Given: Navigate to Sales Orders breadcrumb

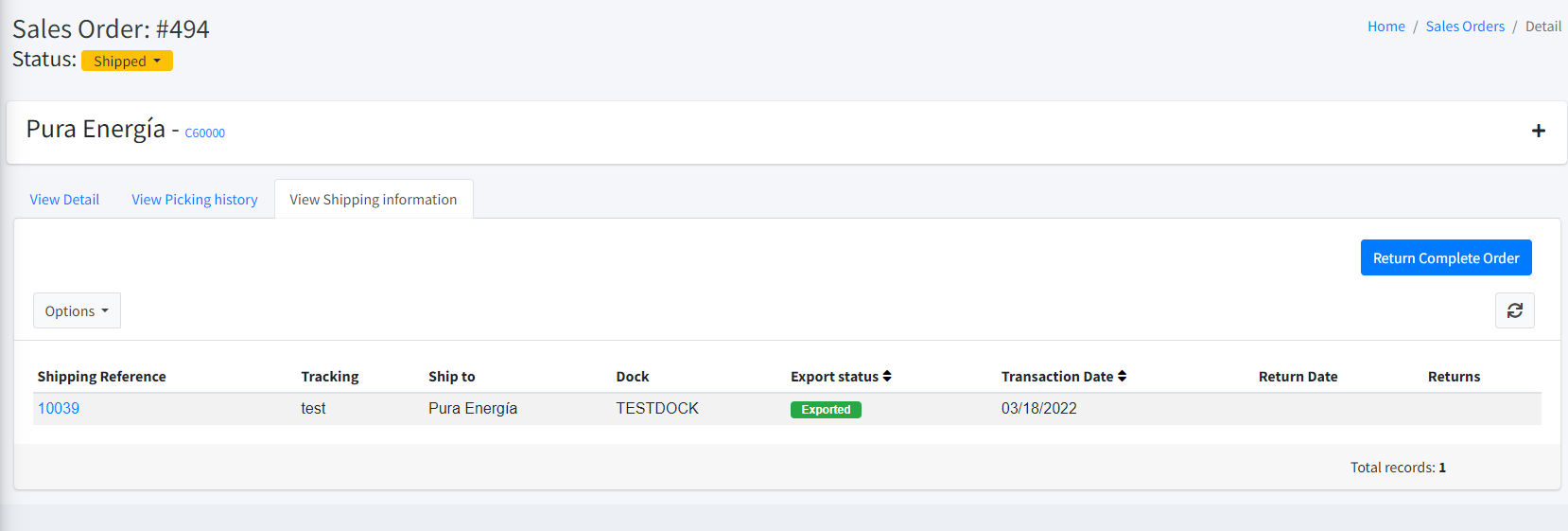Looking at the screenshot, I should tap(1464, 27).
